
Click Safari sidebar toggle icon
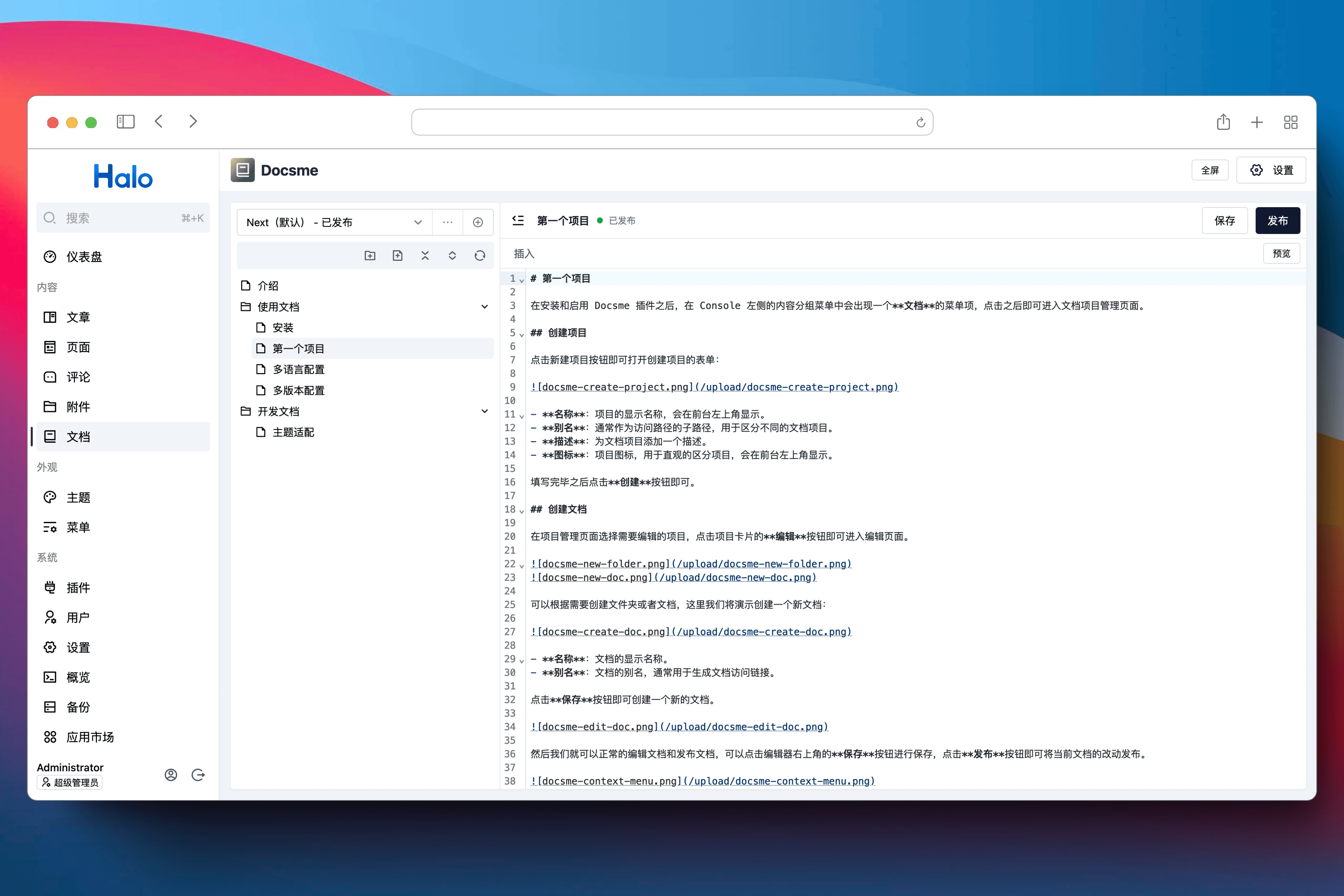coord(125,122)
